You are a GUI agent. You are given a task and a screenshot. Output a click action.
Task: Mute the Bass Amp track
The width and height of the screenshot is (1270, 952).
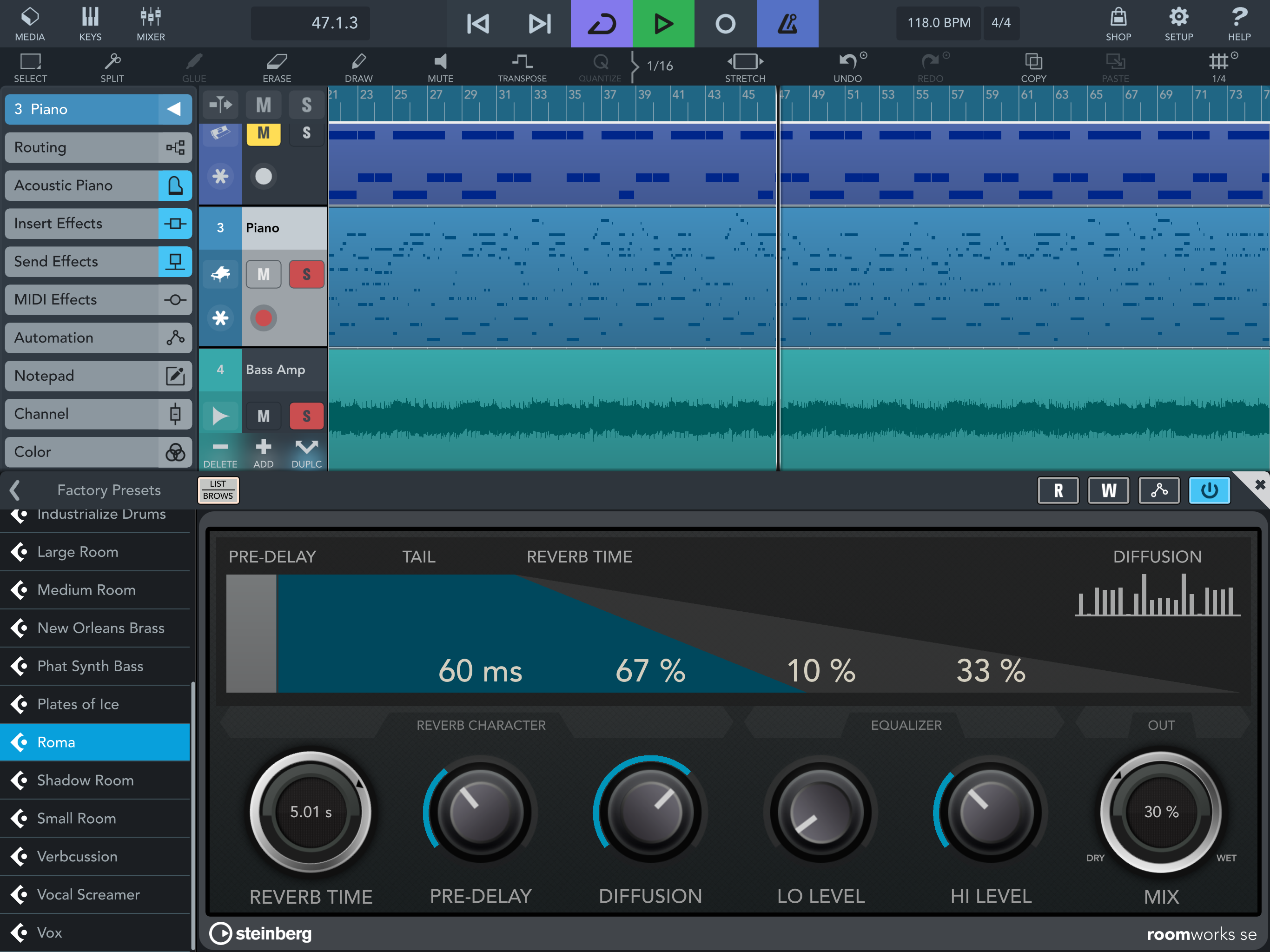click(x=263, y=416)
